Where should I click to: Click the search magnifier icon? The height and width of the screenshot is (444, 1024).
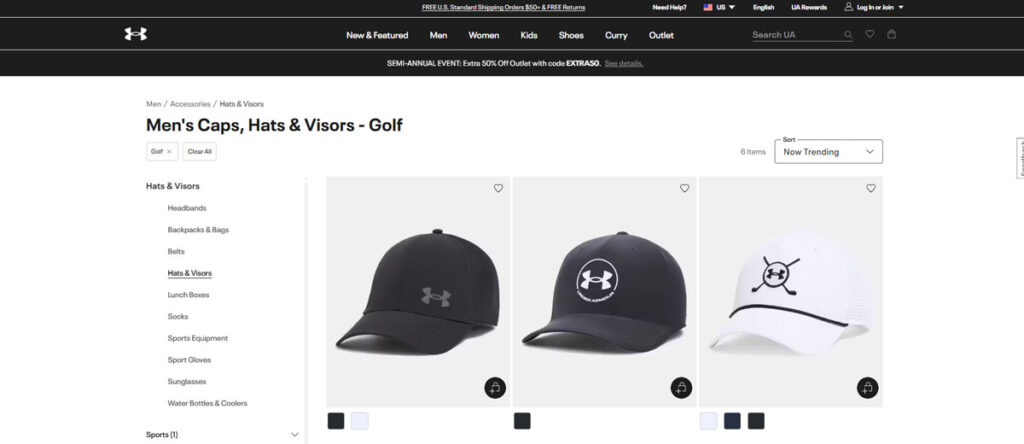point(848,35)
